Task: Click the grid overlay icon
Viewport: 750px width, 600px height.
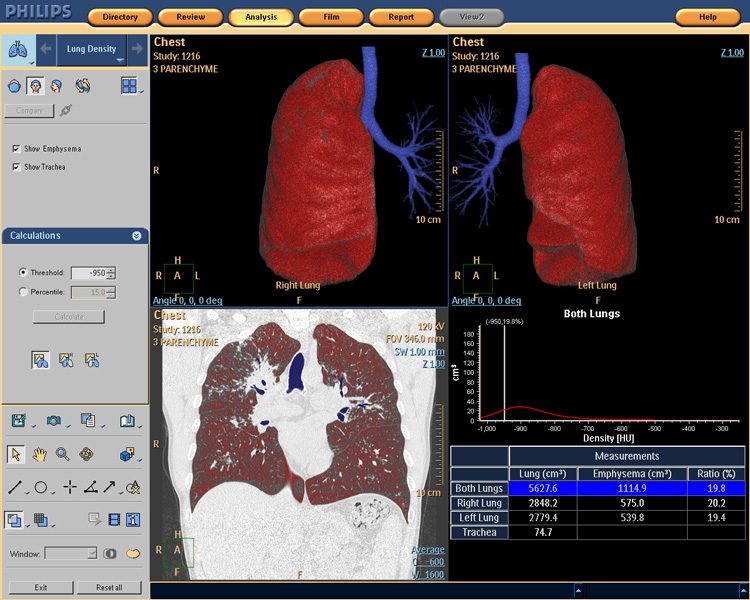Action: click(x=41, y=520)
